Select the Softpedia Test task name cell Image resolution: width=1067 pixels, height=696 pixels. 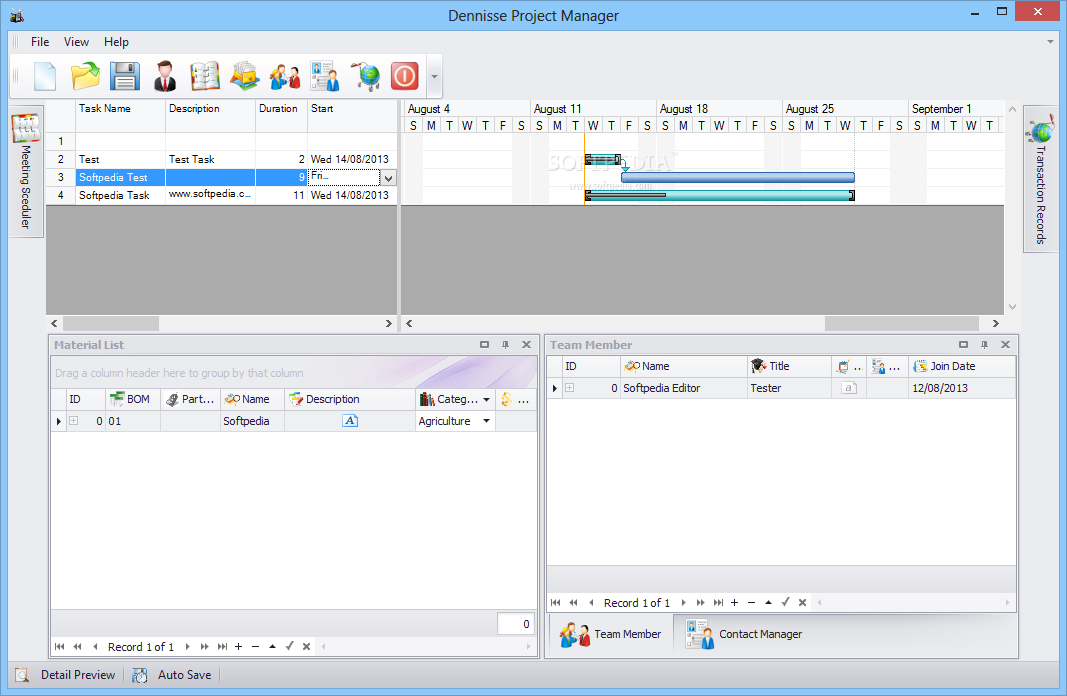(120, 178)
